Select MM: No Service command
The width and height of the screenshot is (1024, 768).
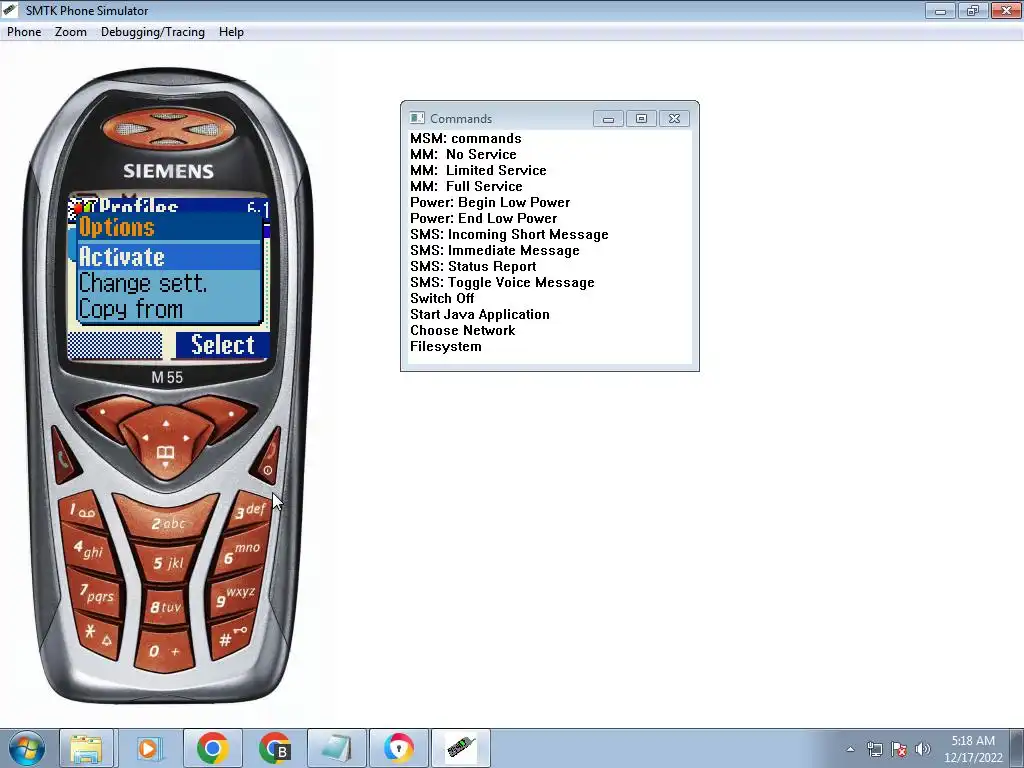pos(463,154)
